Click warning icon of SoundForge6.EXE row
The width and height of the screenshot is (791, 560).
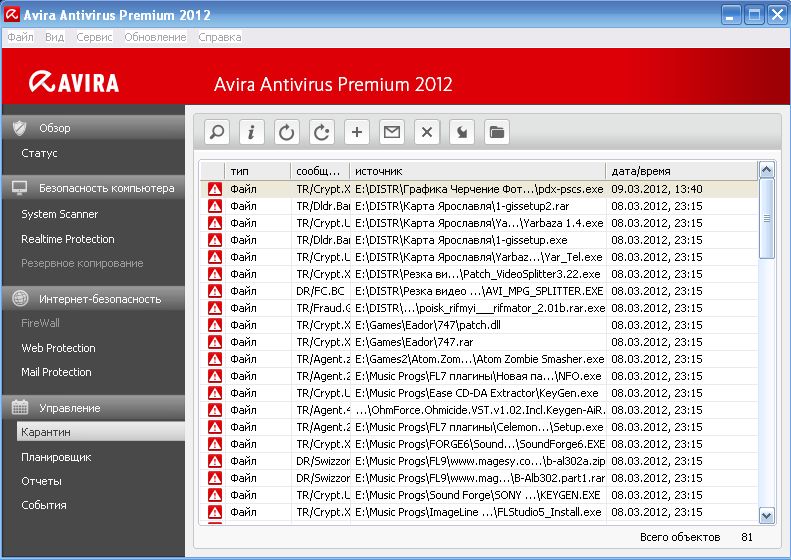pyautogui.click(x=215, y=444)
